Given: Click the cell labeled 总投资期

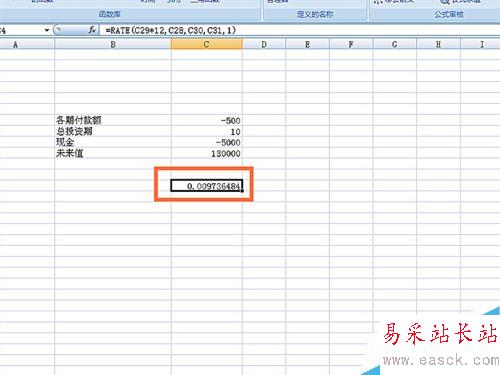Looking at the screenshot, I should (x=113, y=131).
